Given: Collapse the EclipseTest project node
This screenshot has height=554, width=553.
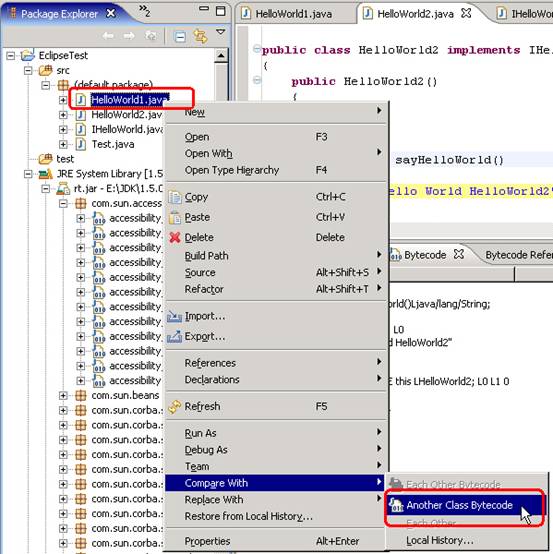Looking at the screenshot, I should [11, 56].
